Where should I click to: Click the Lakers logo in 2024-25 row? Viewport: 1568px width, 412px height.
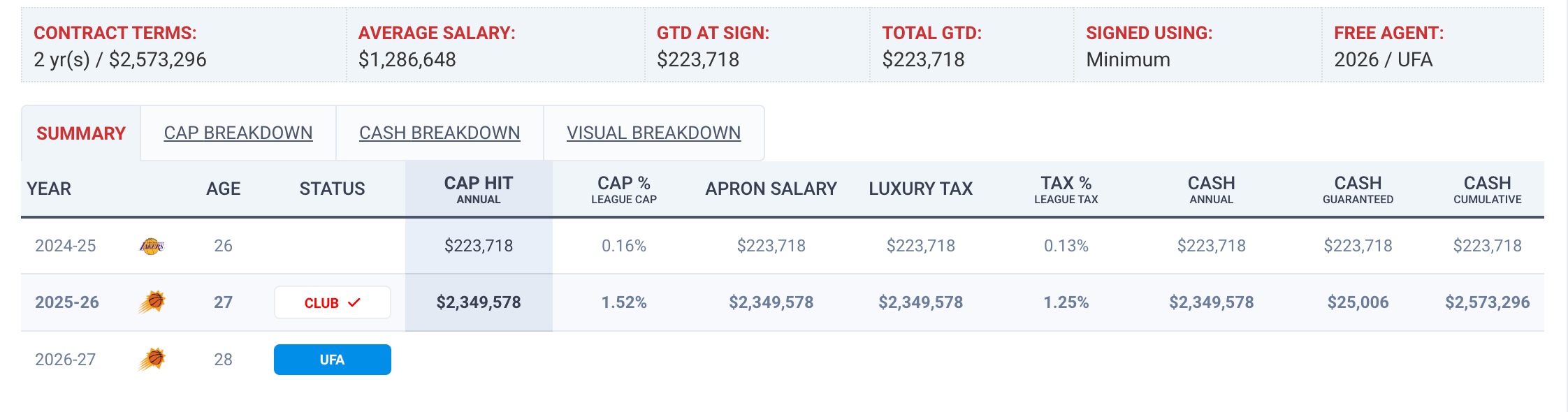click(152, 246)
